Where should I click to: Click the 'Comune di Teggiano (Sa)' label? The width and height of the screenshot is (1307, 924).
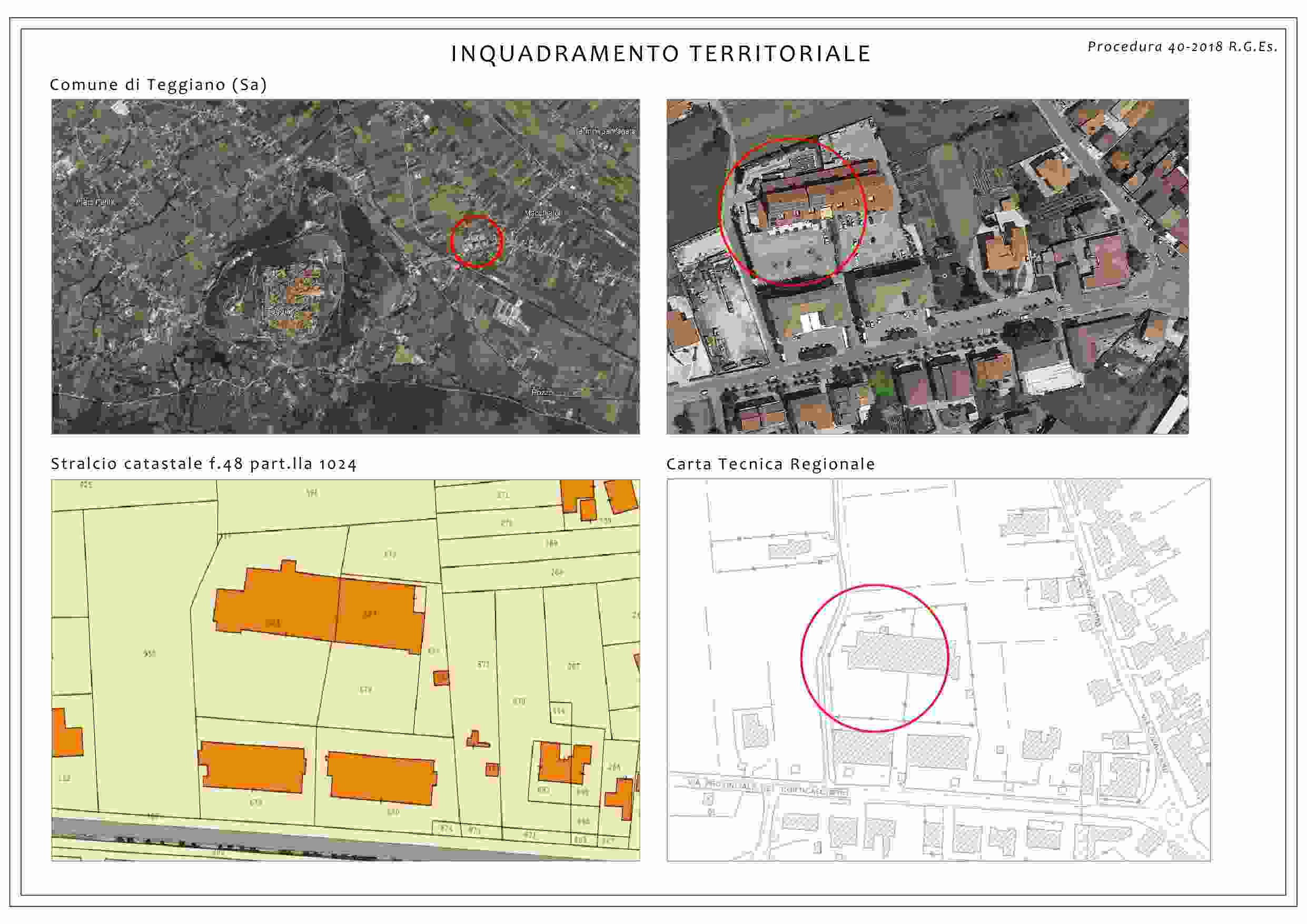click(x=159, y=85)
